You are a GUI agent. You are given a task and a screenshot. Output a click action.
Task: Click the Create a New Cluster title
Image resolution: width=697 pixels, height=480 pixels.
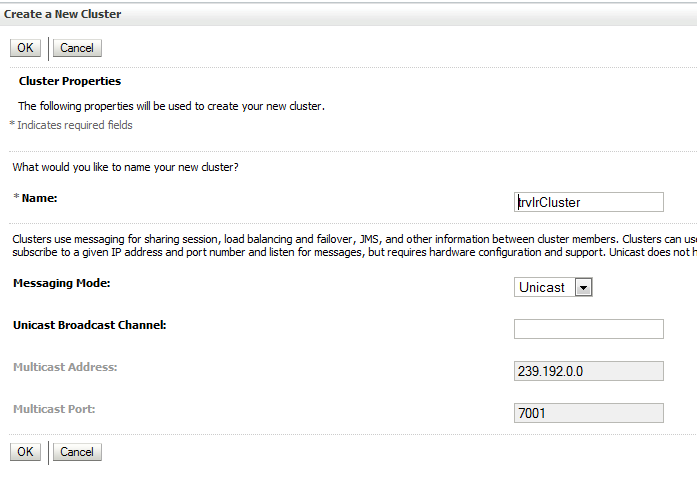62,14
